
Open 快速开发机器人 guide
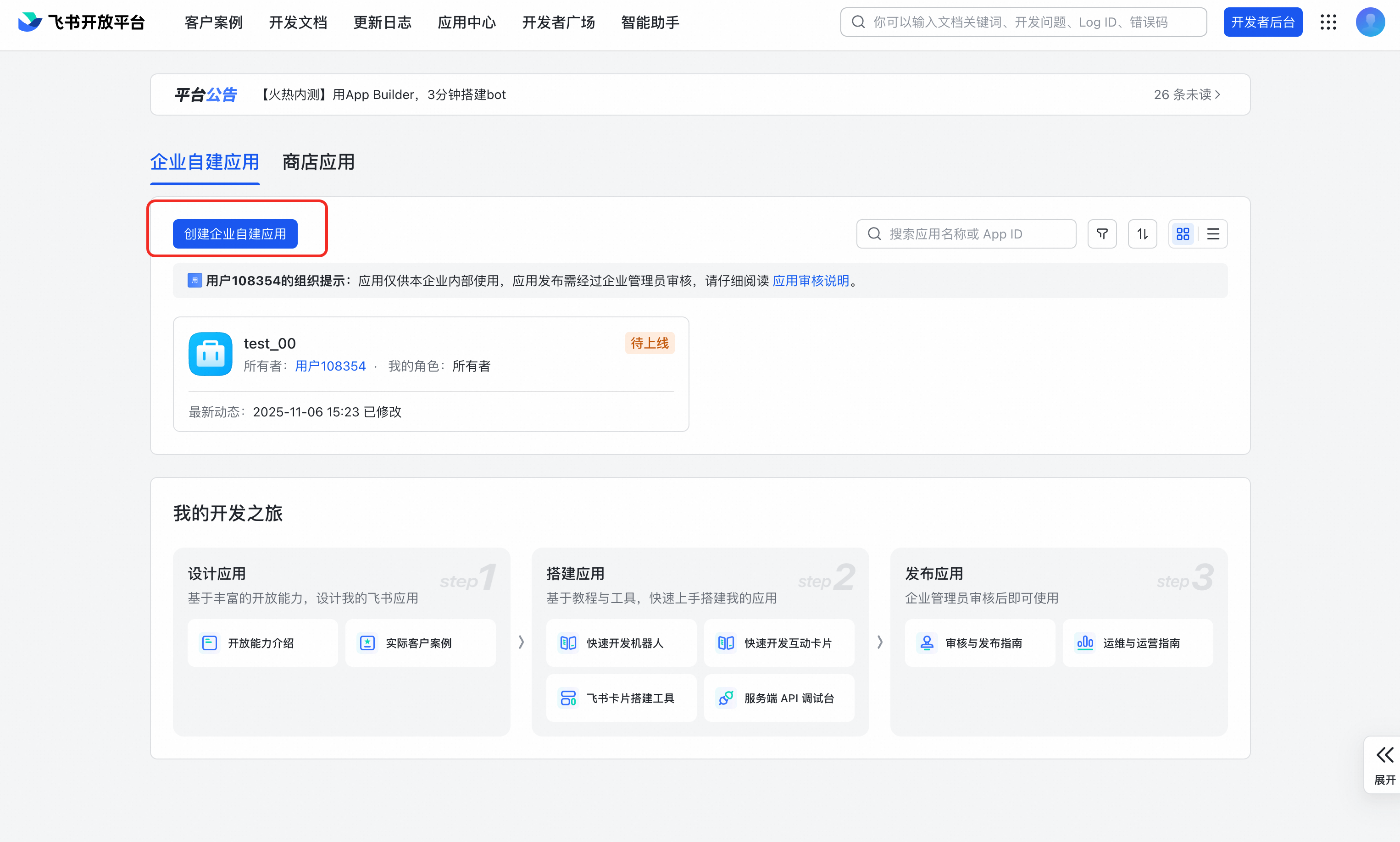621,643
